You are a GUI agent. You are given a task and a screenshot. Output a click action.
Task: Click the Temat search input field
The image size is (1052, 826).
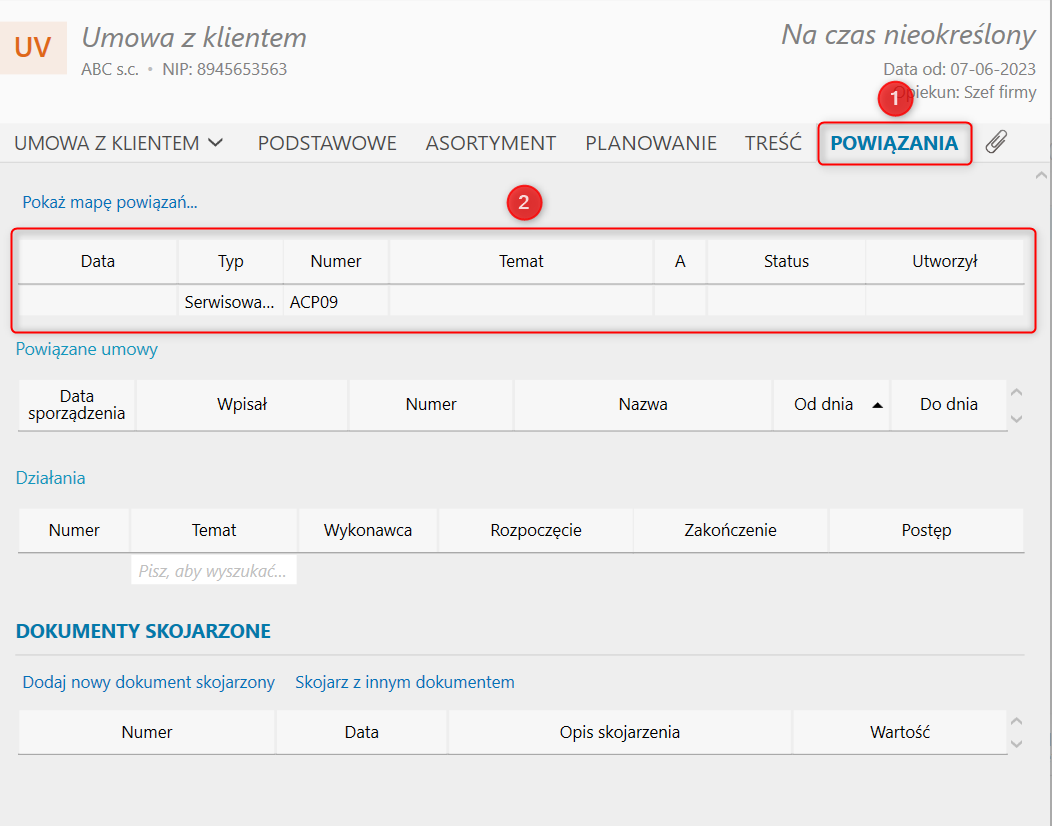tap(214, 571)
